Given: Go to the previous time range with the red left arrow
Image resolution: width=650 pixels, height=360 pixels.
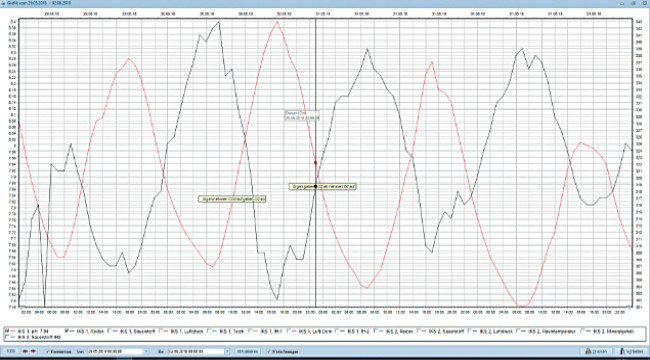Looking at the screenshot, I should [26, 351].
